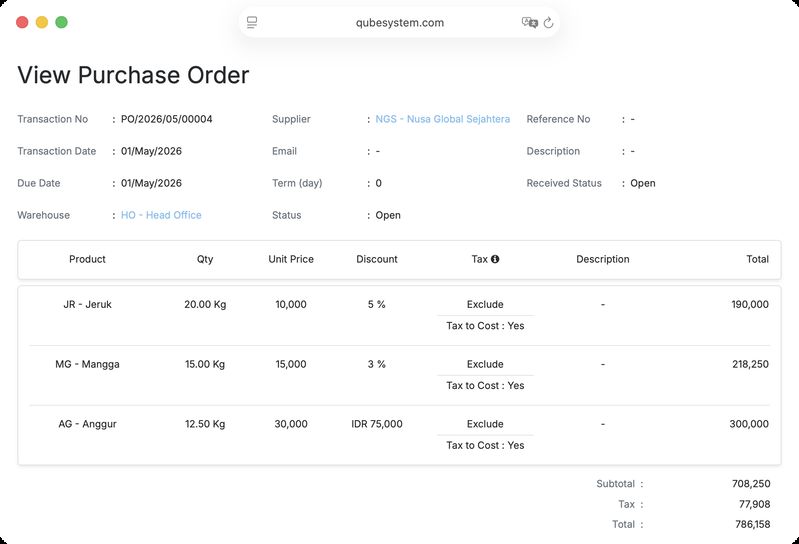Click Exclude tax in Anggur row

pyautogui.click(x=485, y=423)
